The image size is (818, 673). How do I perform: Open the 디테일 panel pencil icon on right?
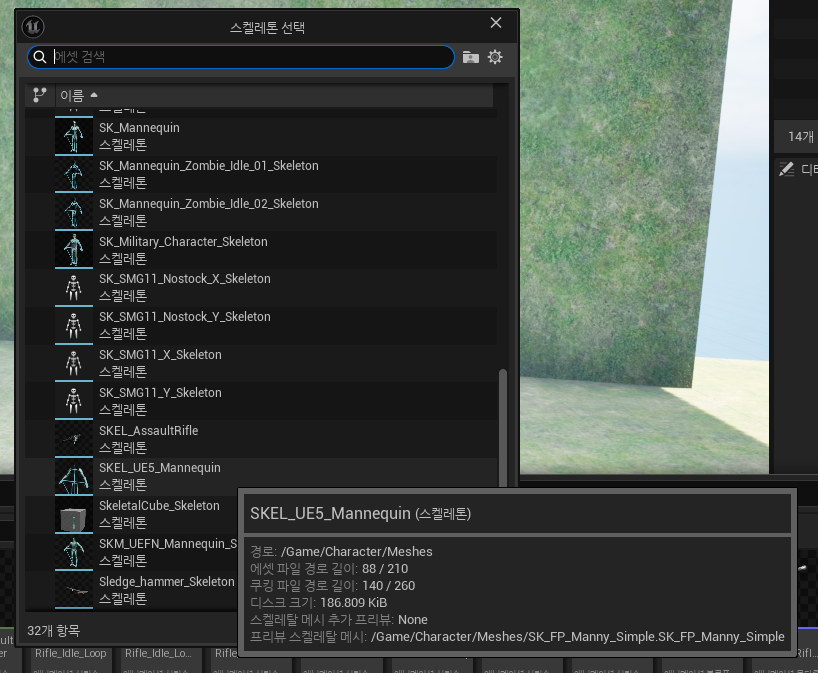786,169
